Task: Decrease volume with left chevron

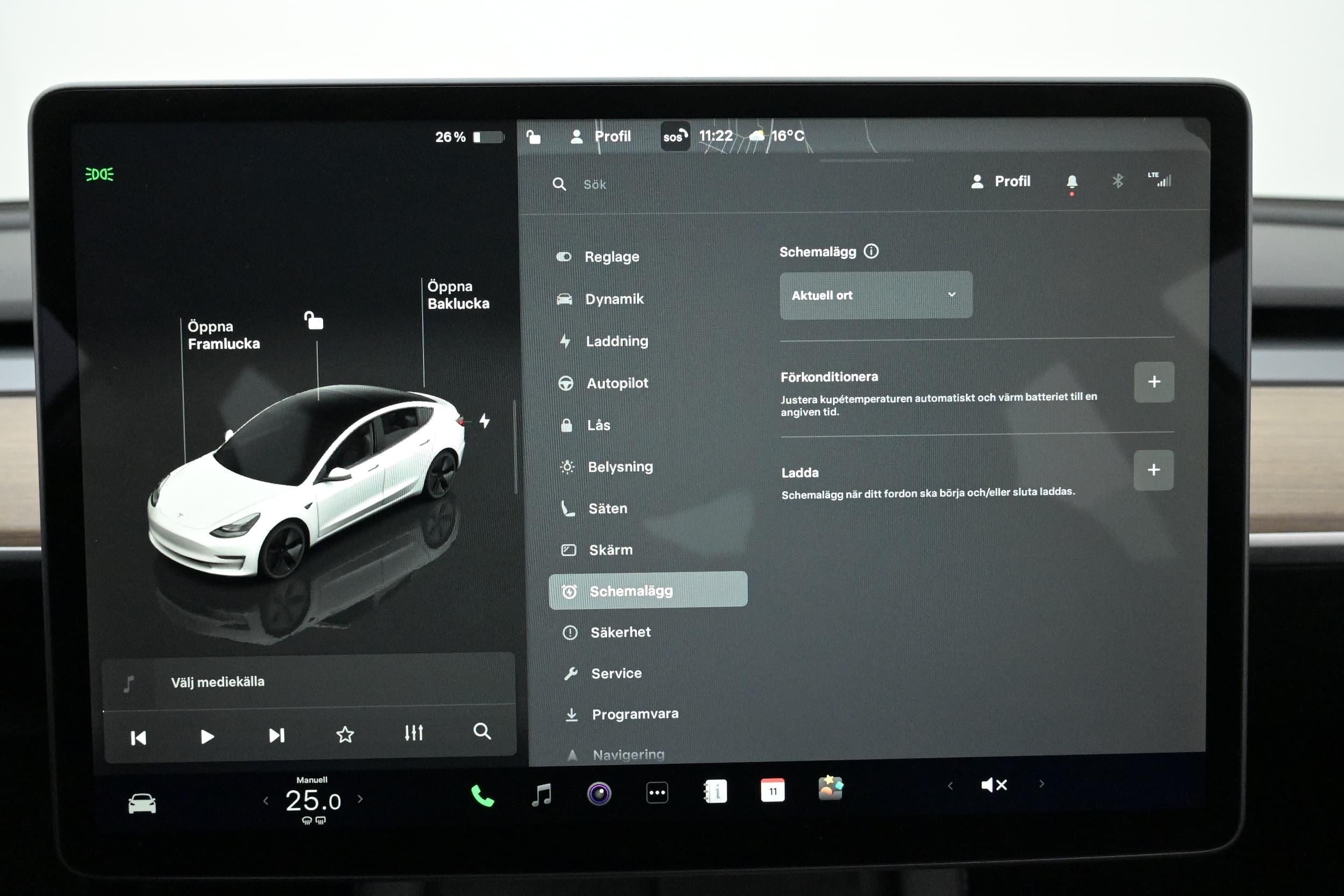Action: (950, 786)
